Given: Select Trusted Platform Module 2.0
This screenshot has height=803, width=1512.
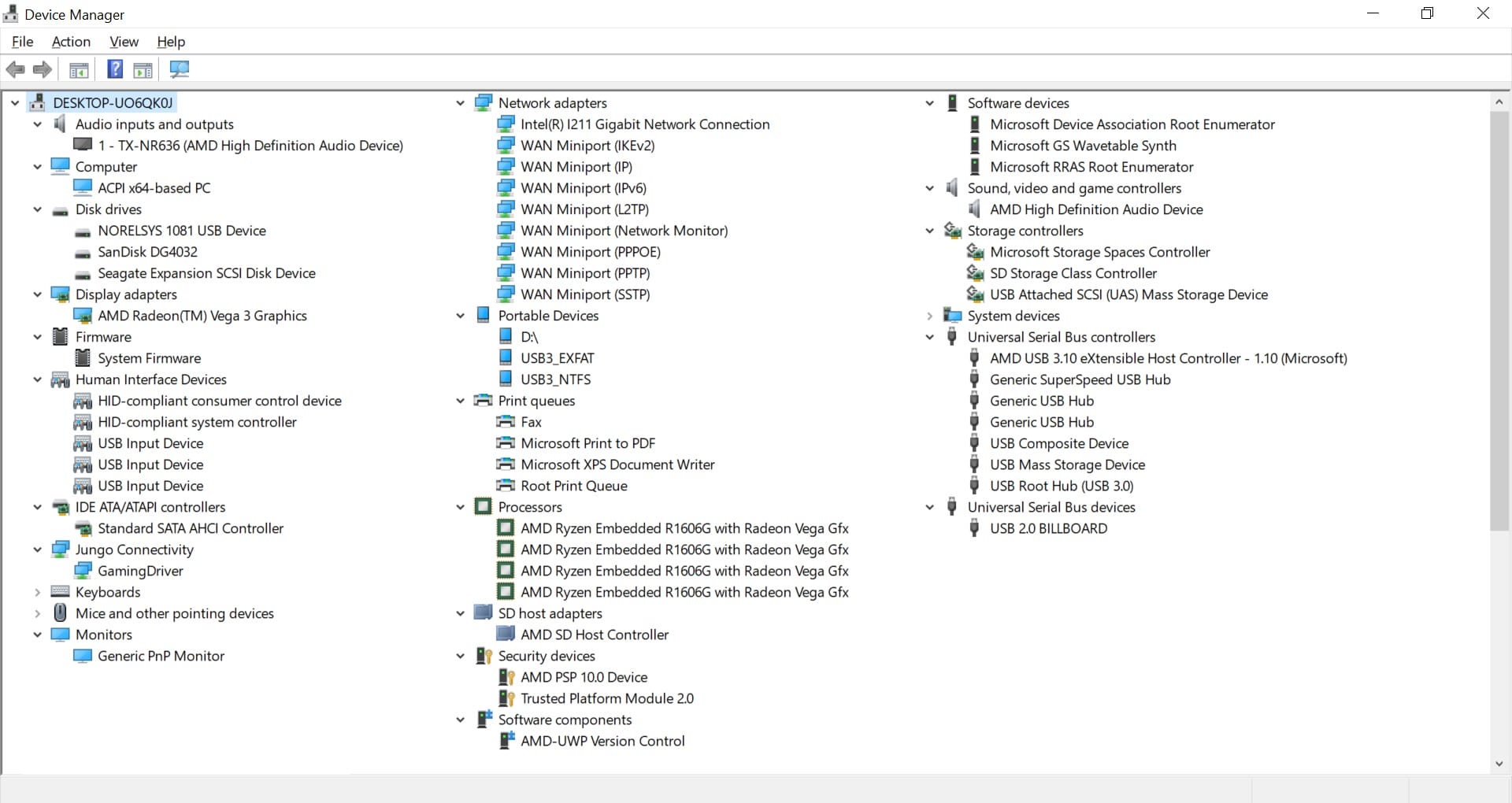Looking at the screenshot, I should (x=606, y=698).
